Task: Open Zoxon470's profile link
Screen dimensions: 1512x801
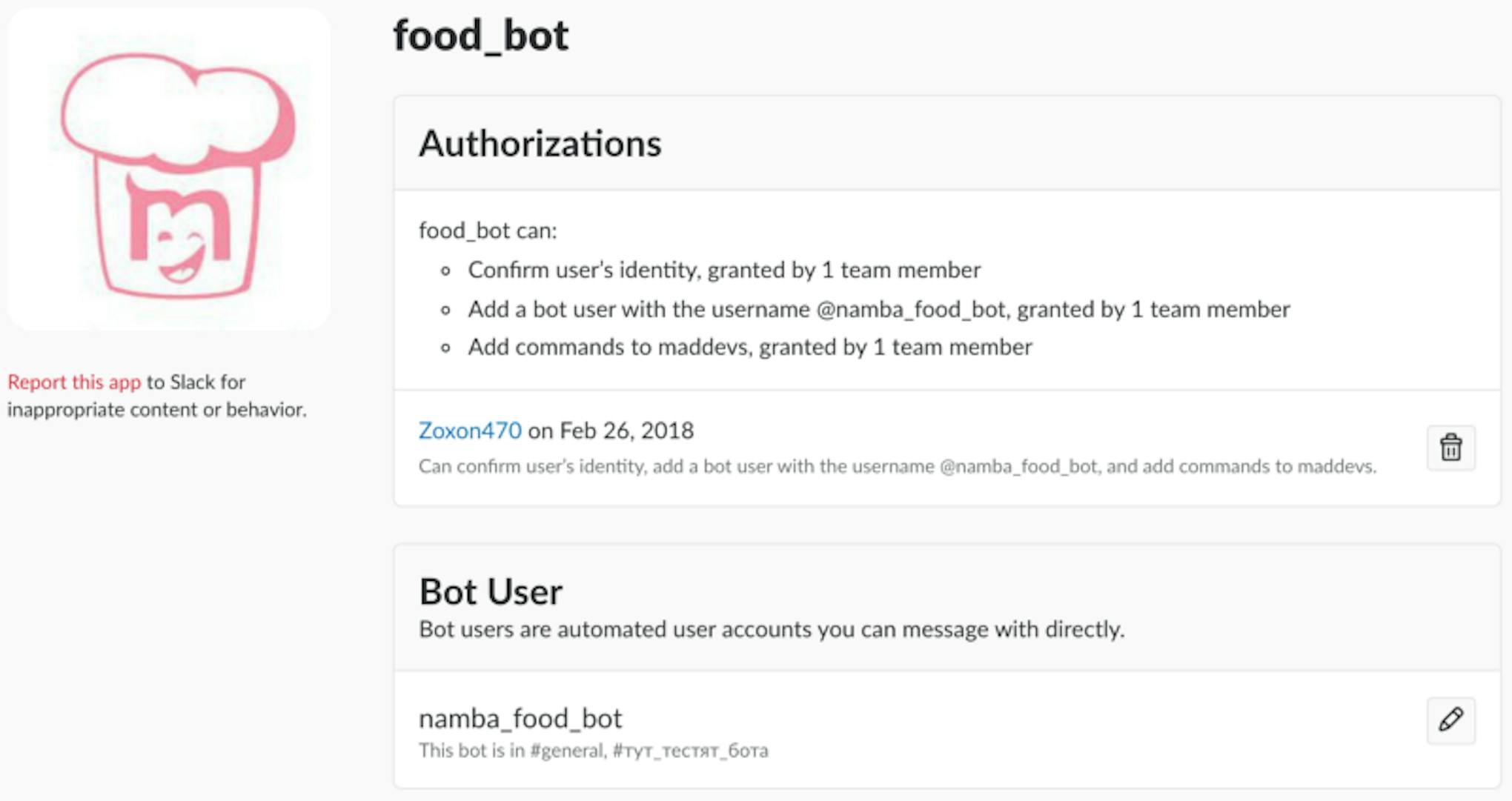Action: coord(470,431)
